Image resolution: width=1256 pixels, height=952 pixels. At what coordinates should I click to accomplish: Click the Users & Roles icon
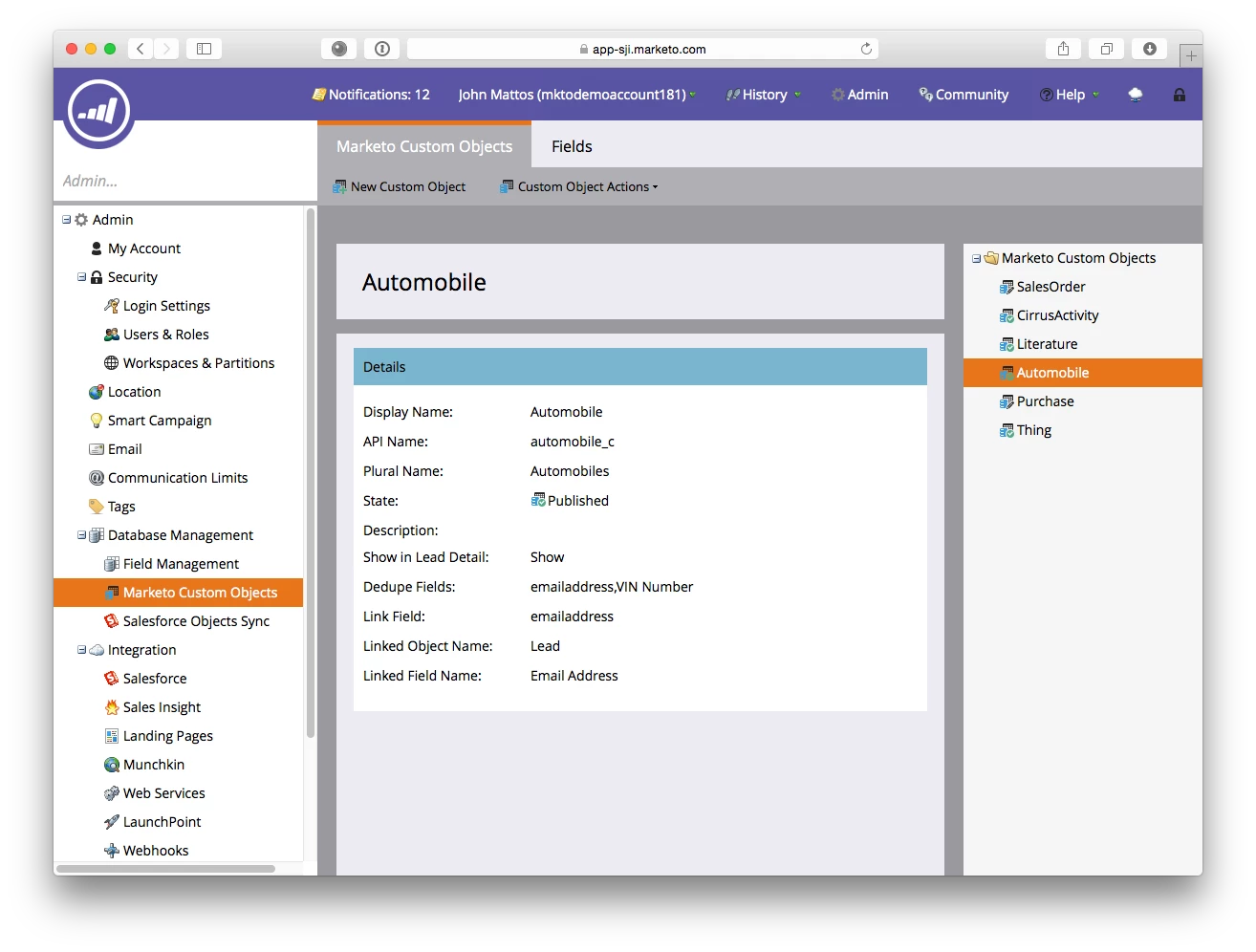click(112, 335)
